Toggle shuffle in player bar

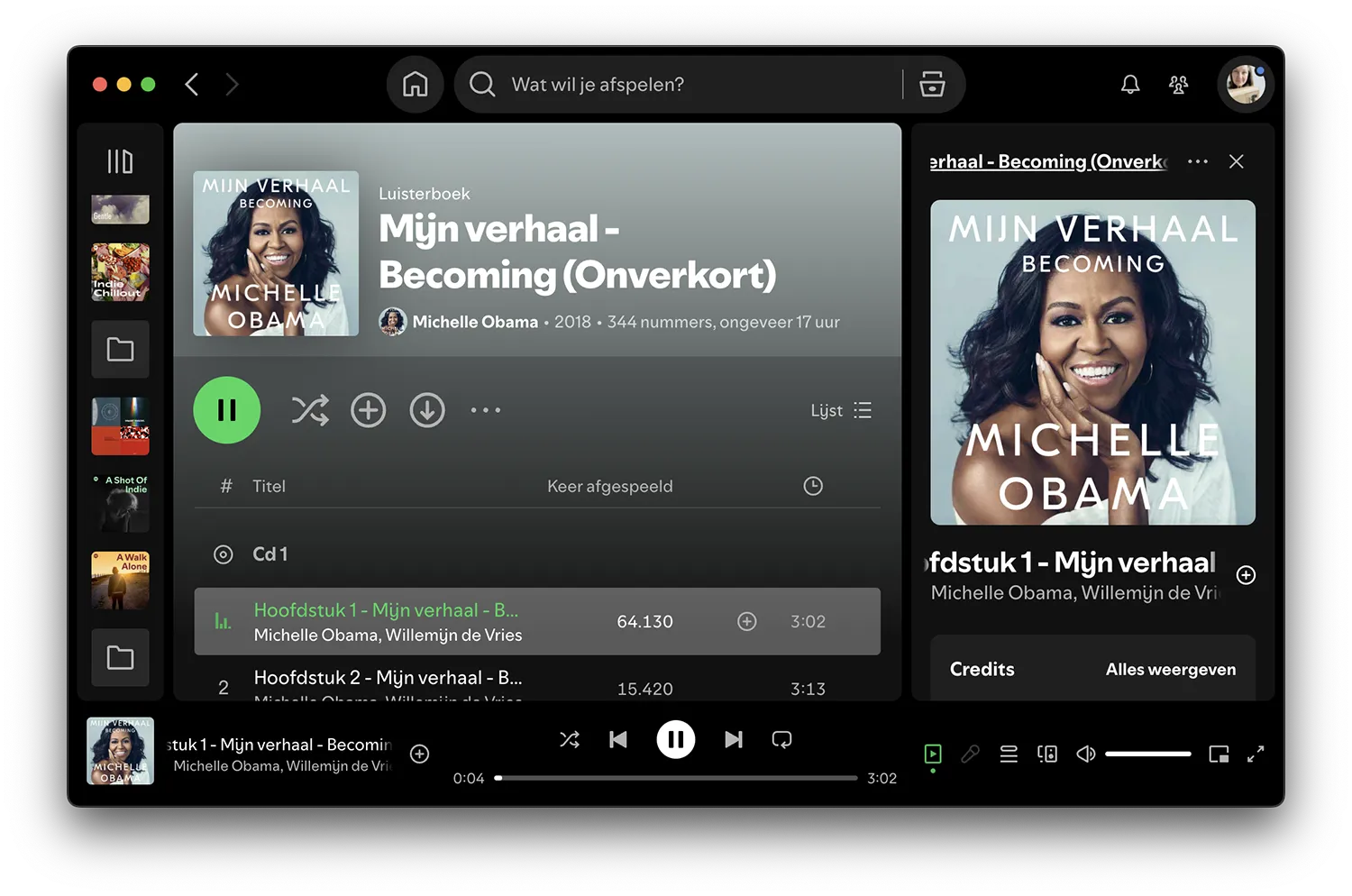point(570,740)
